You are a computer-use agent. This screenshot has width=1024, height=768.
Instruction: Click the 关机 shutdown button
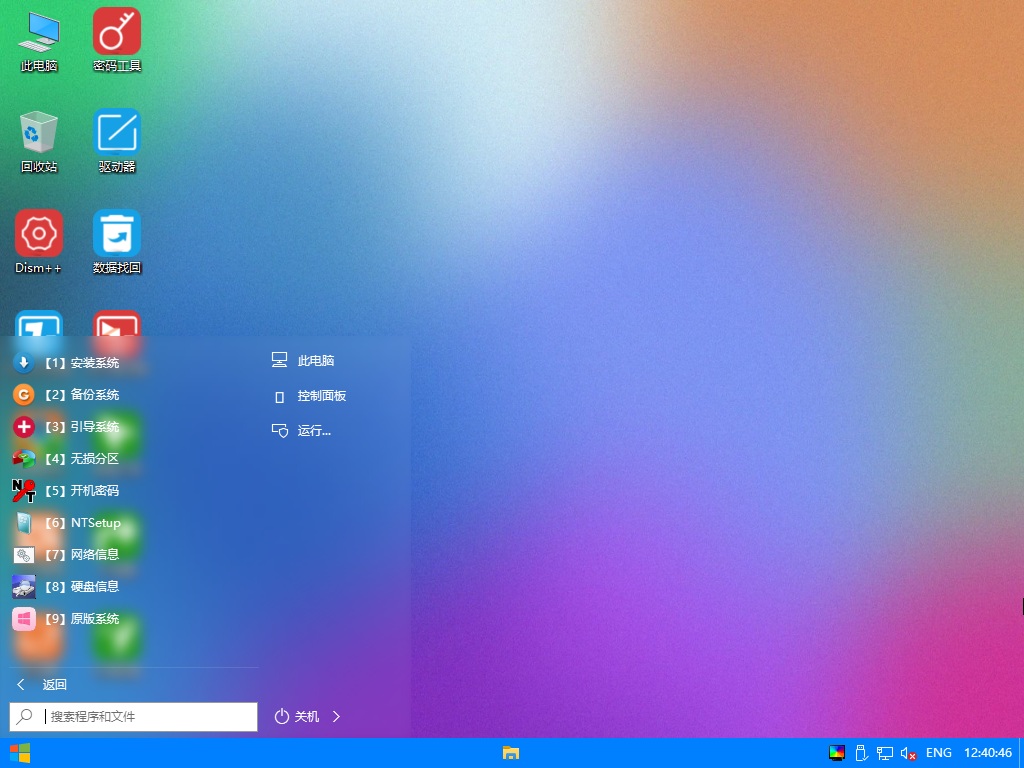[x=298, y=716]
